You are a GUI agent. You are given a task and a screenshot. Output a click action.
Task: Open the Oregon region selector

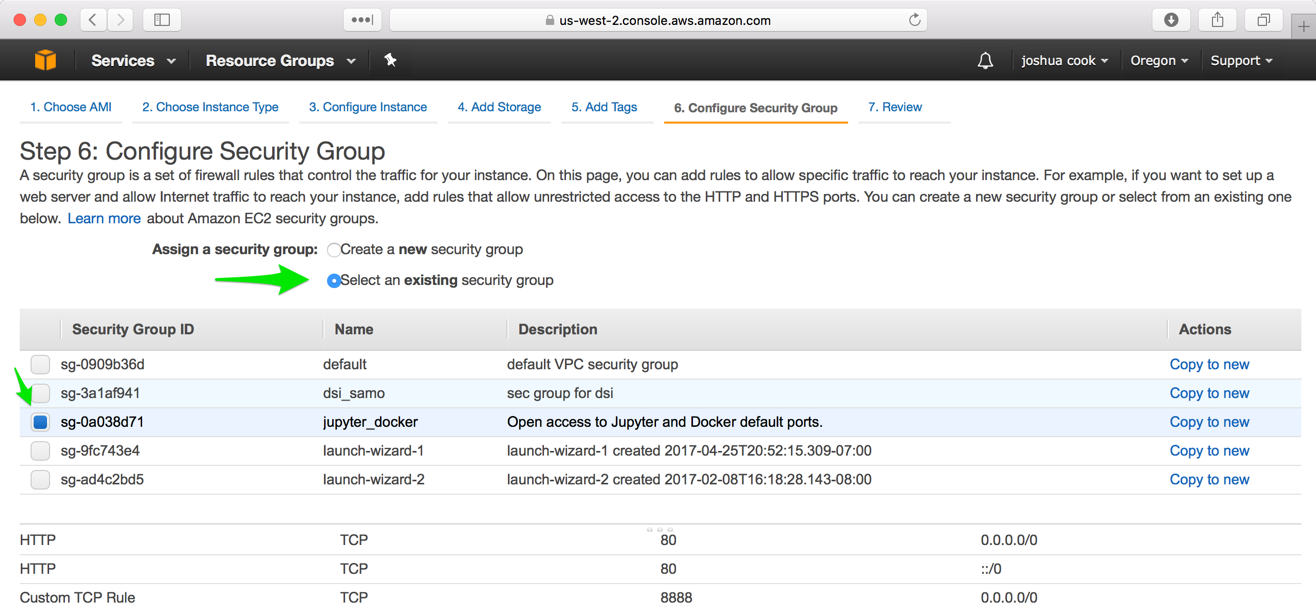click(1159, 61)
